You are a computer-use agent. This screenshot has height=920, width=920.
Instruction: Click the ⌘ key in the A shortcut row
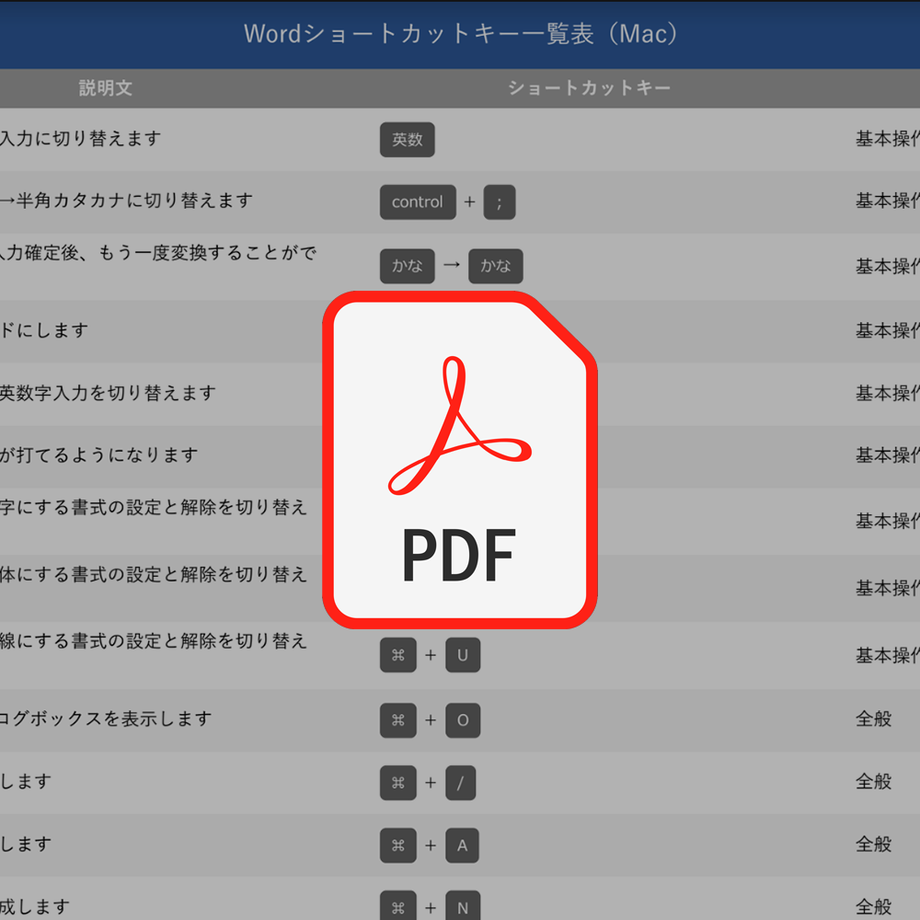tap(398, 845)
